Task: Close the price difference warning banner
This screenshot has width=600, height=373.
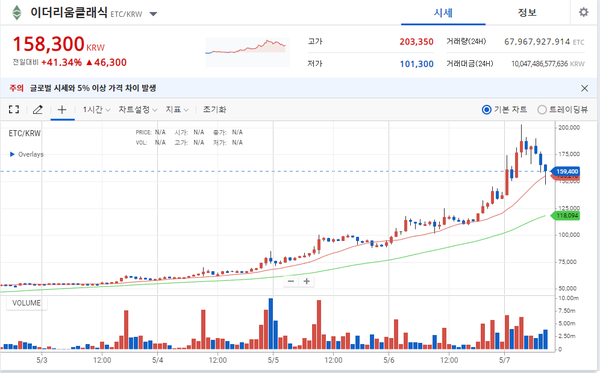Action: pyautogui.click(x=584, y=88)
